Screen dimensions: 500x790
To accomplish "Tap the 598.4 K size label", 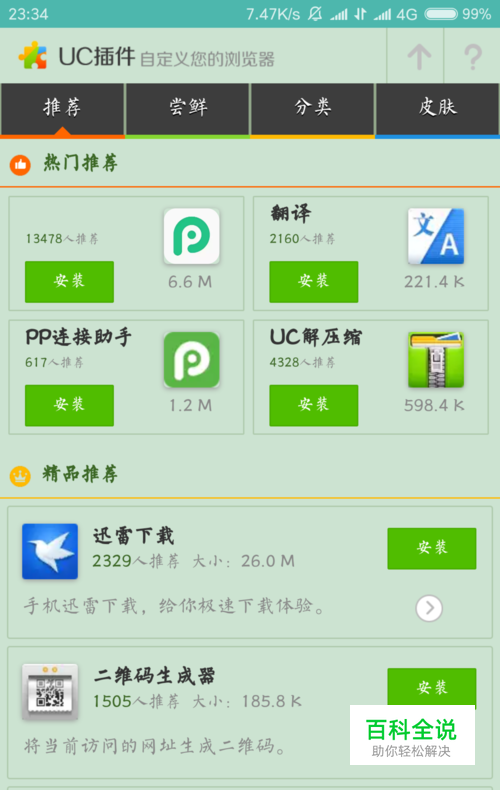I will point(434,405).
